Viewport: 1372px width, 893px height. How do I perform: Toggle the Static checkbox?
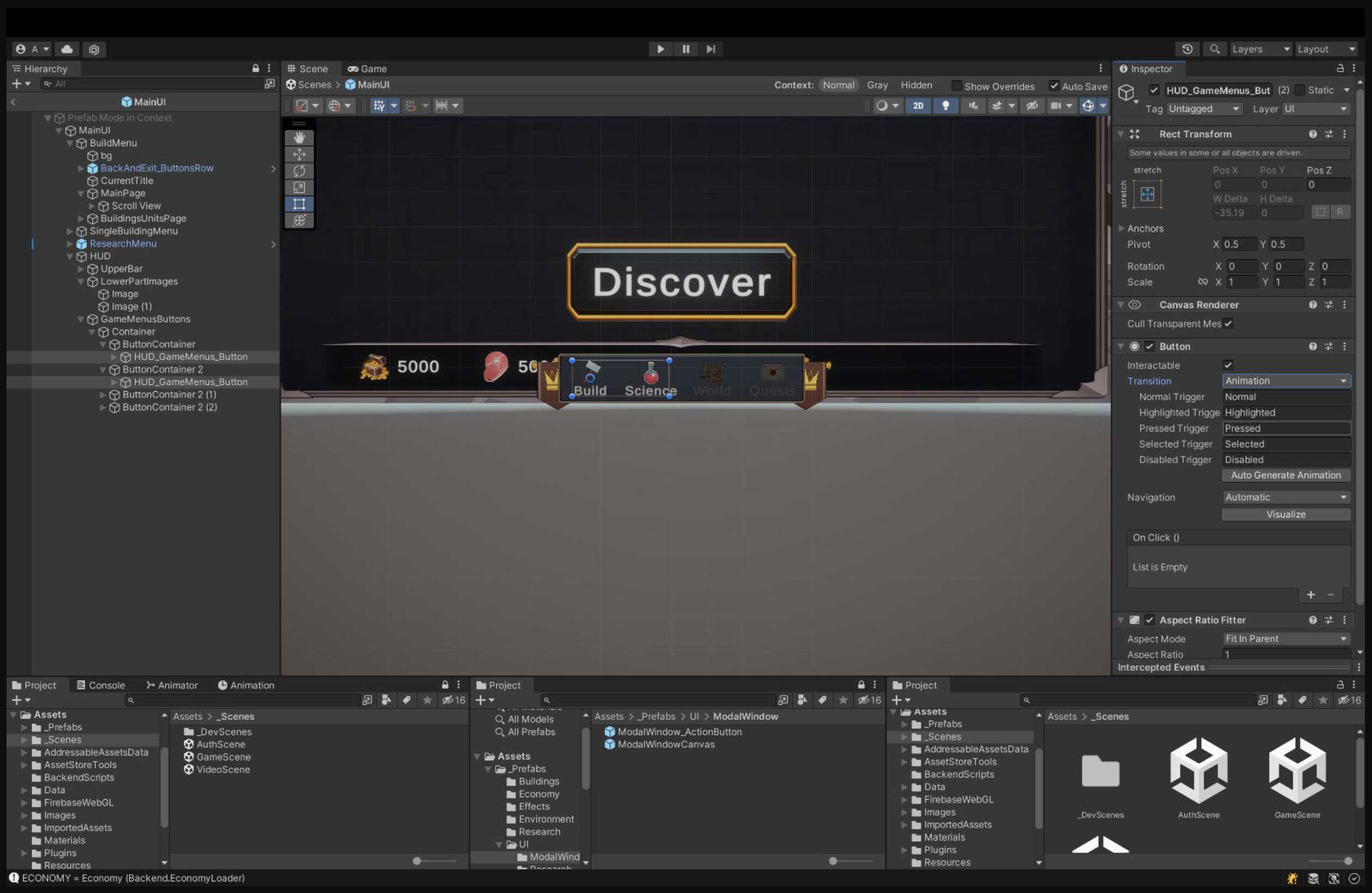tap(1300, 90)
